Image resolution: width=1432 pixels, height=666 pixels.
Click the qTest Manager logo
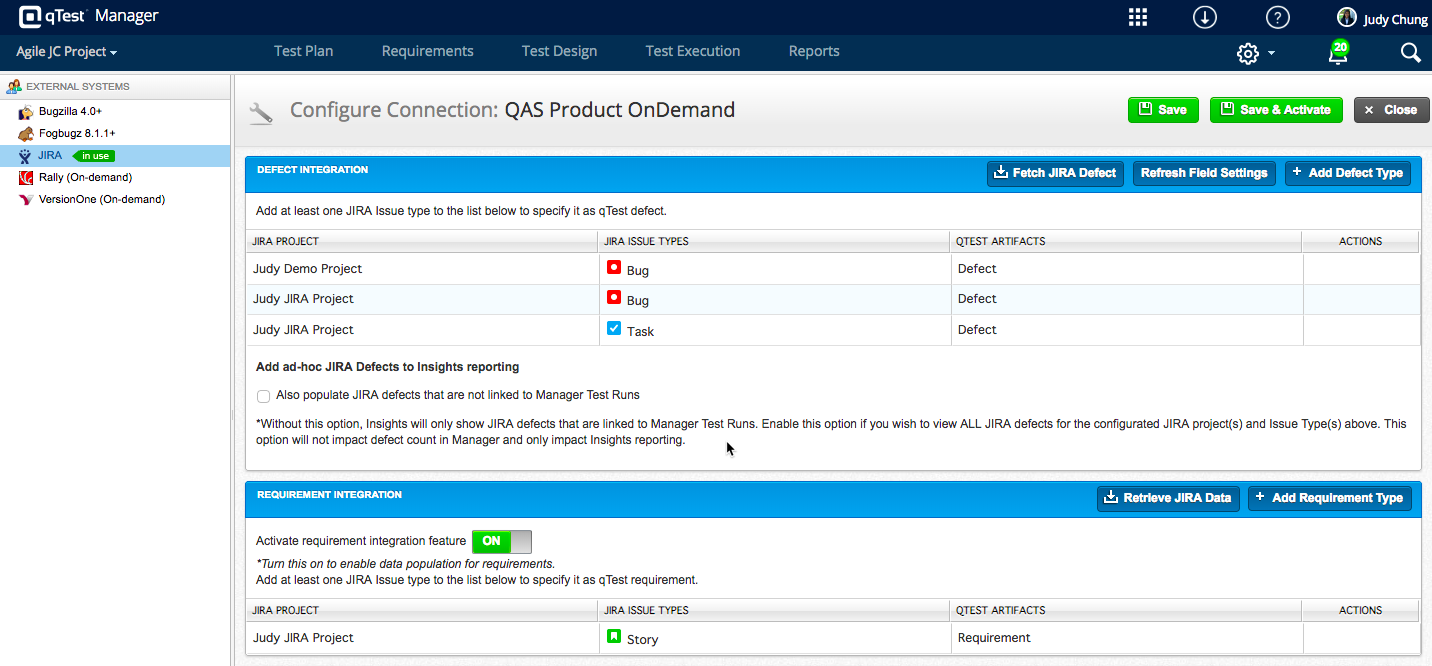point(88,17)
